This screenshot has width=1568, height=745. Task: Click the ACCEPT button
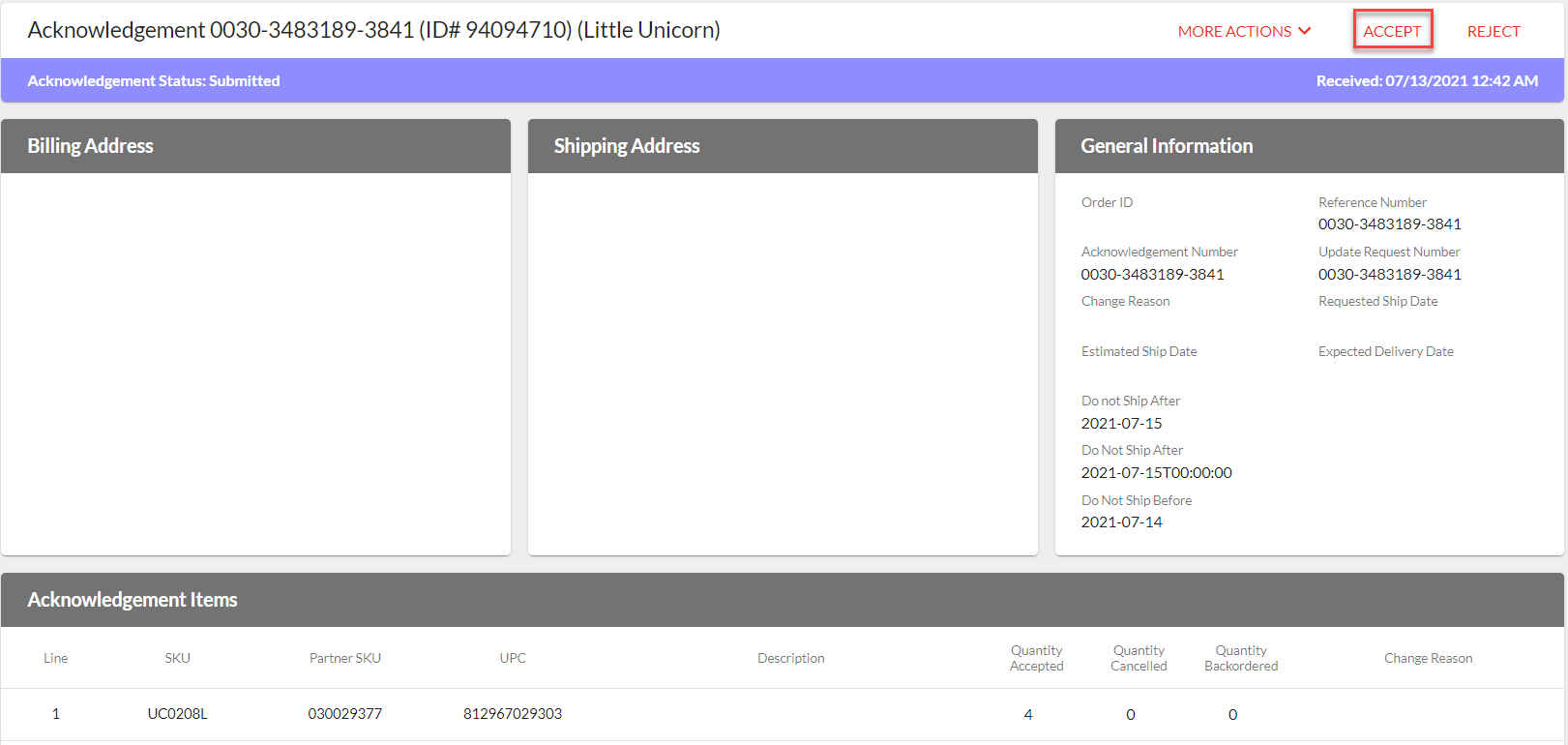tap(1392, 31)
